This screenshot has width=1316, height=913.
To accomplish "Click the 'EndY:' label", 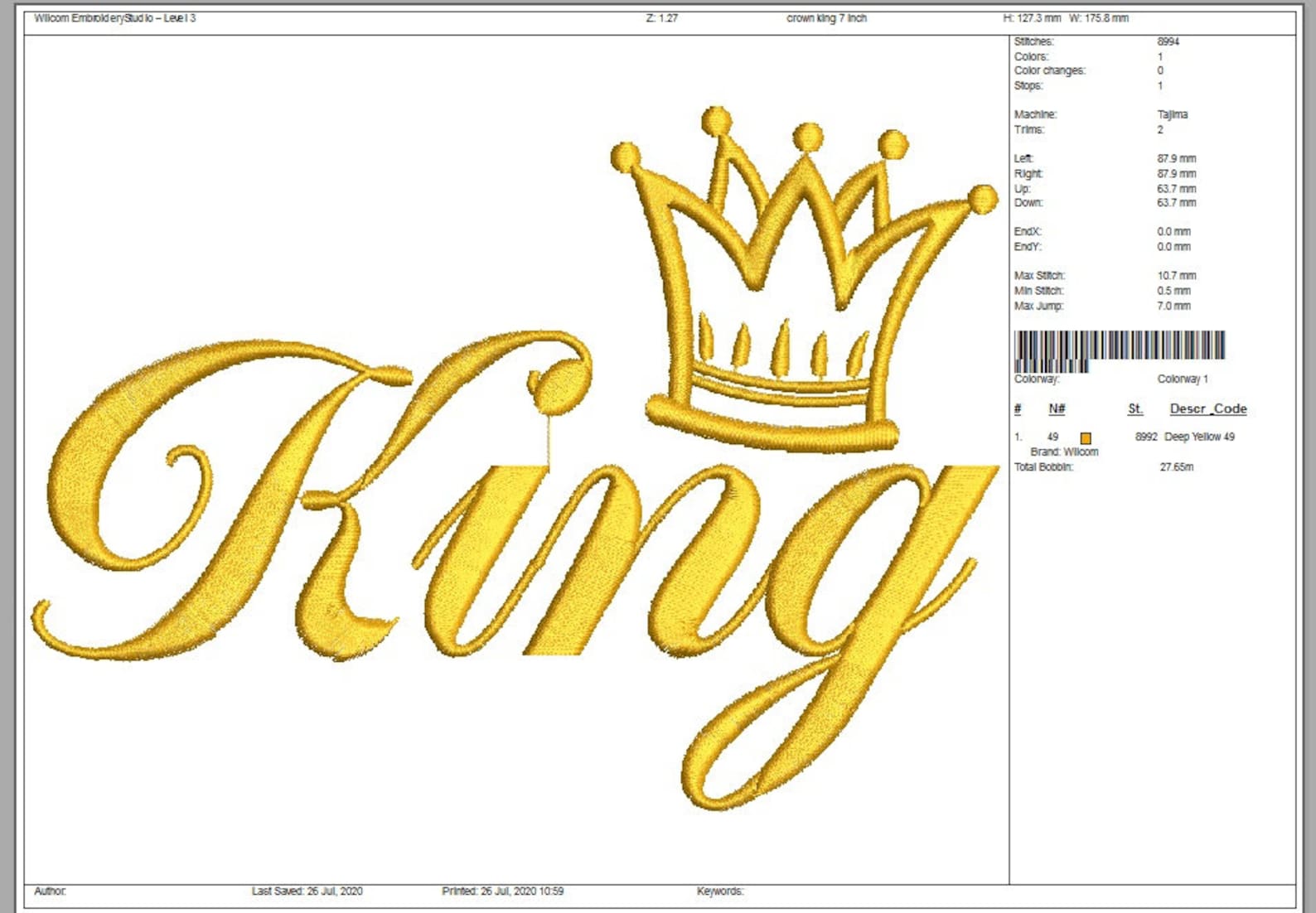I will tap(1028, 247).
